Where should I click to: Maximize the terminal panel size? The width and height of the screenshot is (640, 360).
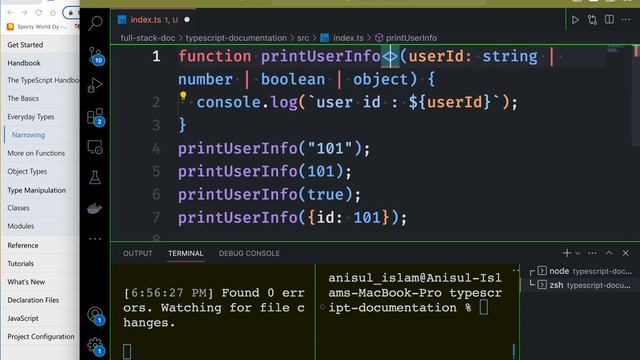[609, 253]
